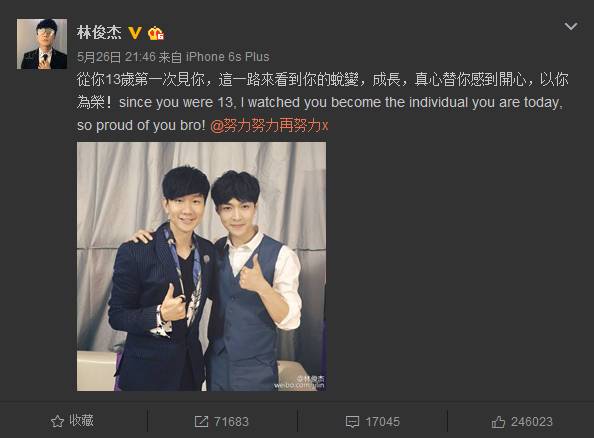Screen dimensions: 594x438
Task: Click the comment speech bubble icon
Action: [352, 422]
